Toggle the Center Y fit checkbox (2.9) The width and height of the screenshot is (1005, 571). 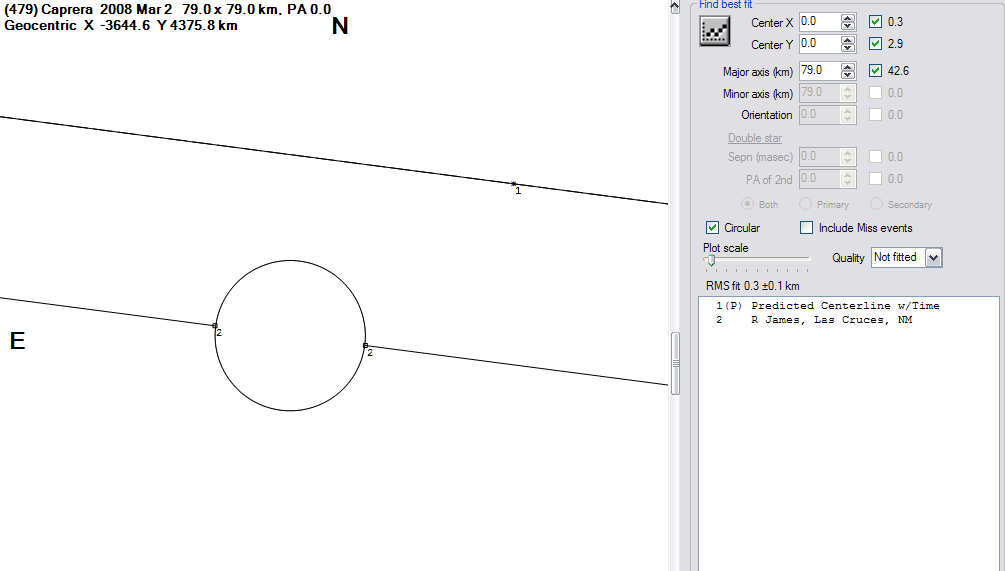pyautogui.click(x=876, y=44)
